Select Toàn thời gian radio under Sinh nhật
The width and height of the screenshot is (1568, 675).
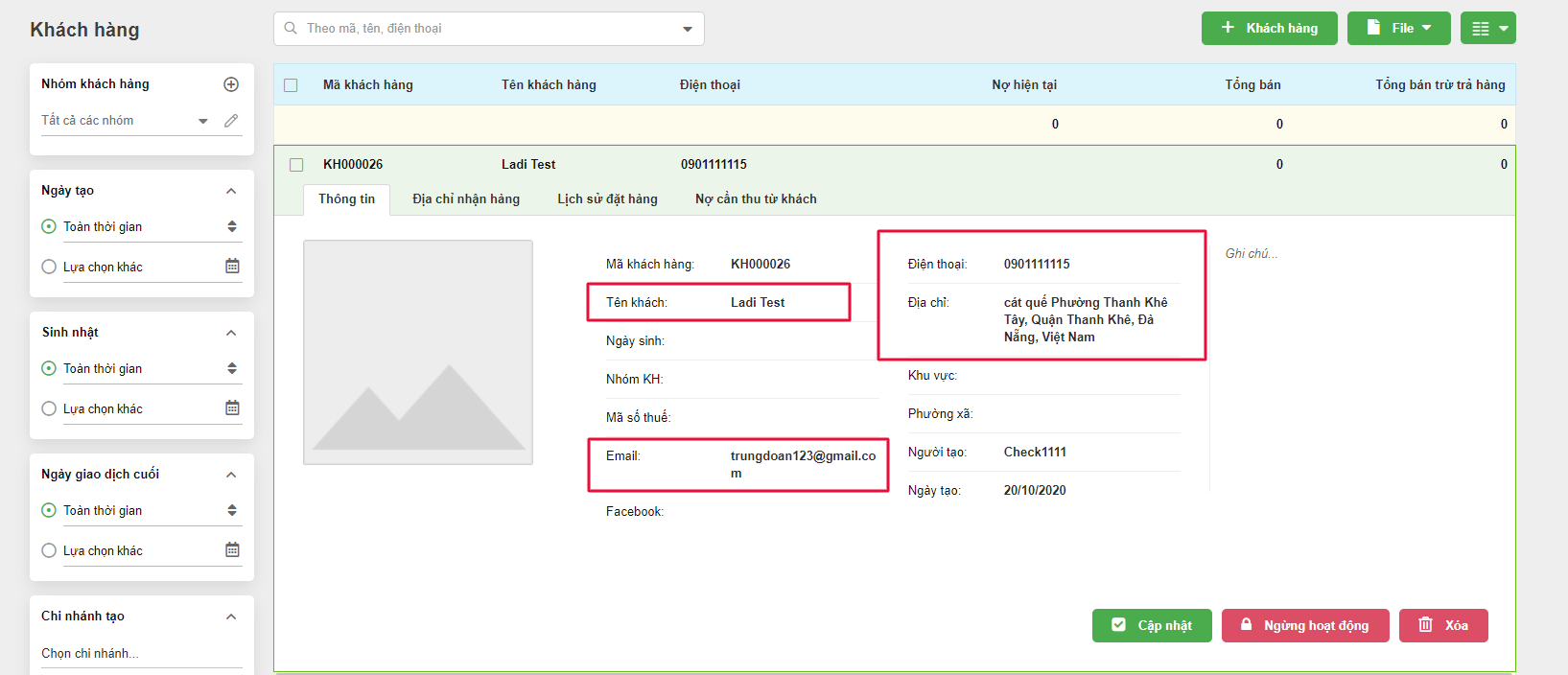click(49, 368)
